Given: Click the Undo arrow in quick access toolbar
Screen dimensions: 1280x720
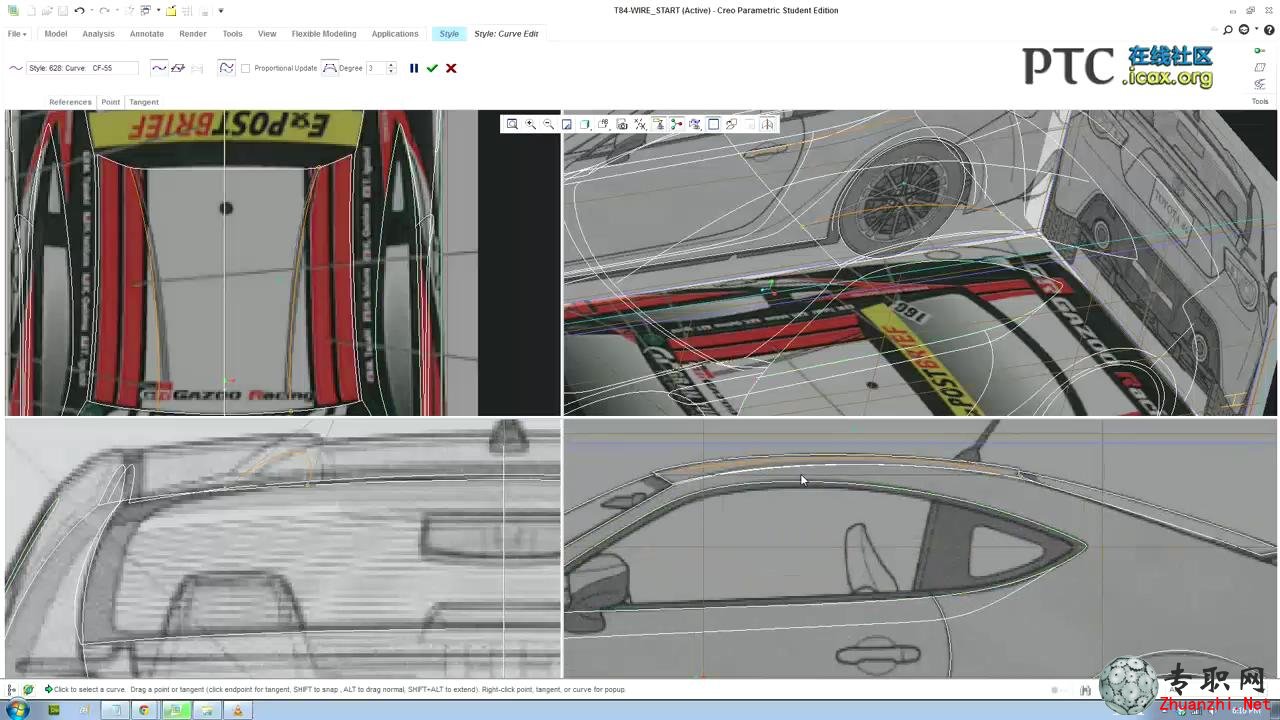Looking at the screenshot, I should pyautogui.click(x=79, y=10).
